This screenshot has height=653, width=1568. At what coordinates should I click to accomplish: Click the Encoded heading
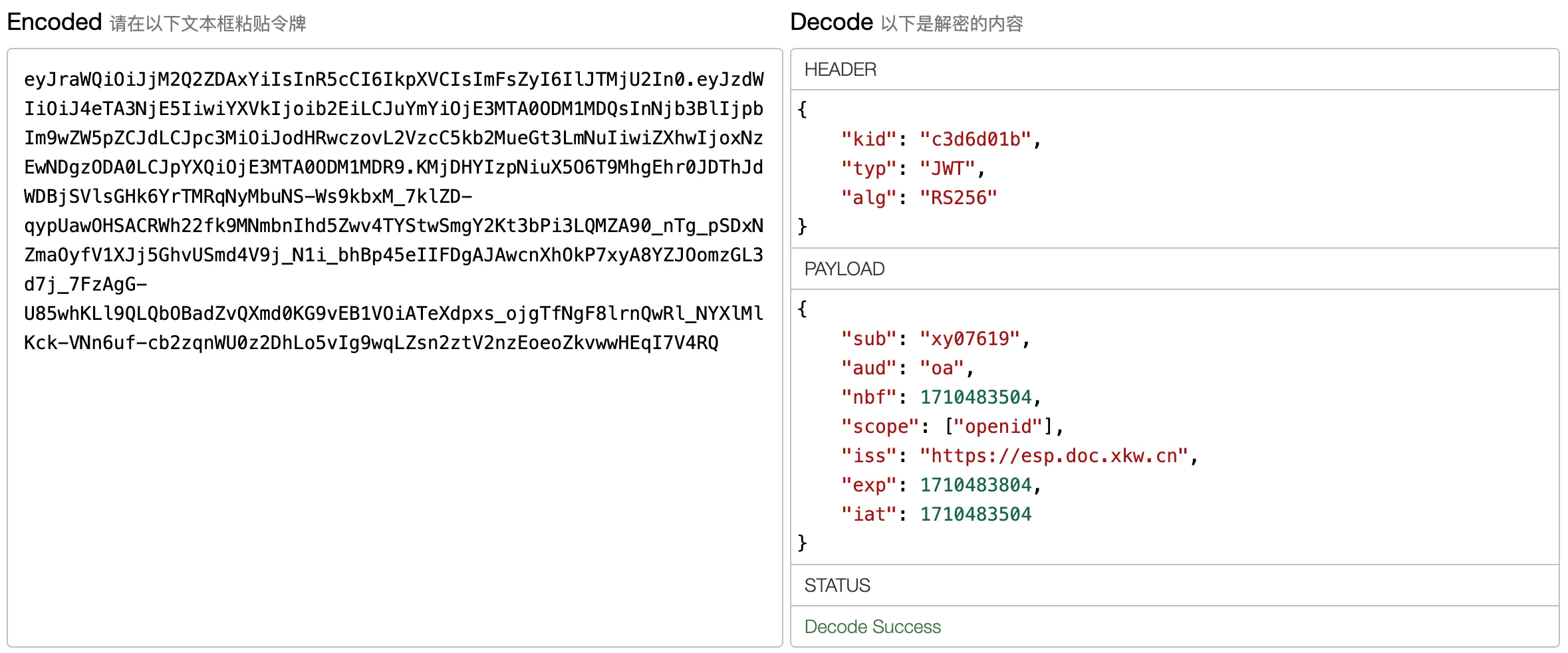tap(55, 23)
